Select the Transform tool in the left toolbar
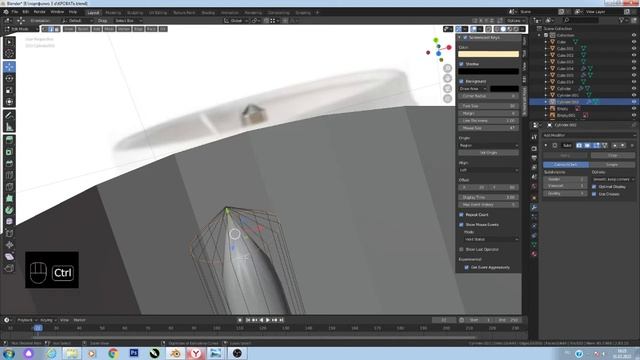The height and width of the screenshot is (360, 640). pyautogui.click(x=9, y=102)
